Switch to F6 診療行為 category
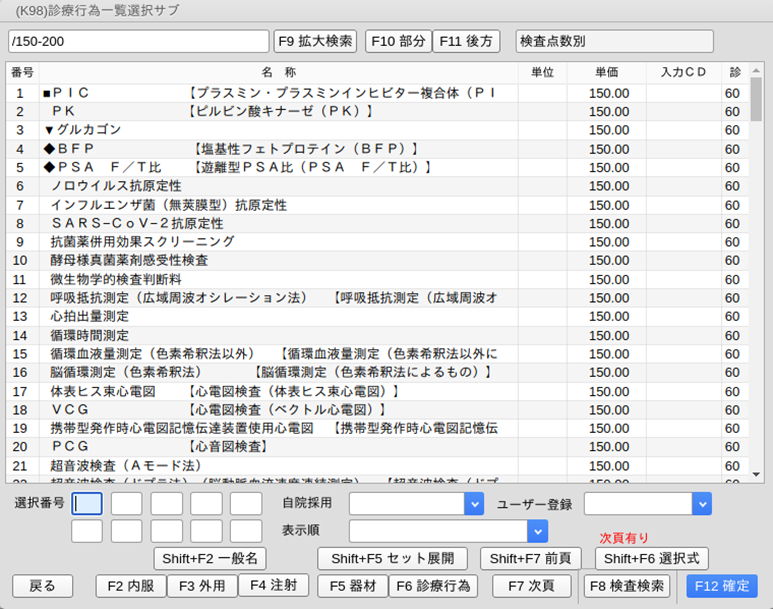This screenshot has height=609, width=773. pos(432,586)
